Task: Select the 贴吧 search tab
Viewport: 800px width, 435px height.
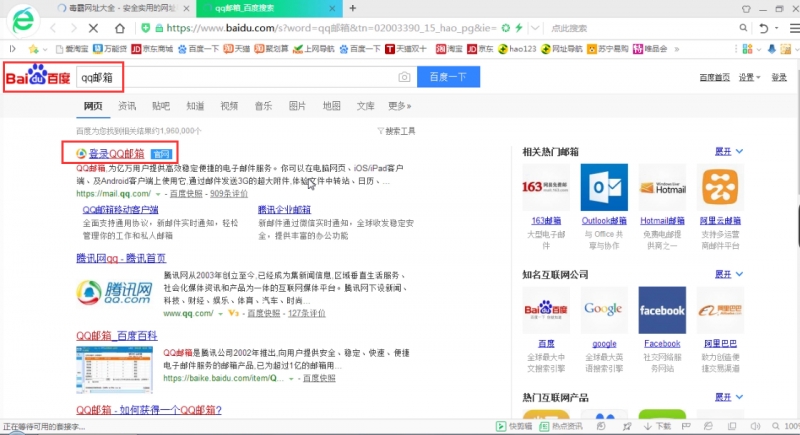Action: (161, 106)
